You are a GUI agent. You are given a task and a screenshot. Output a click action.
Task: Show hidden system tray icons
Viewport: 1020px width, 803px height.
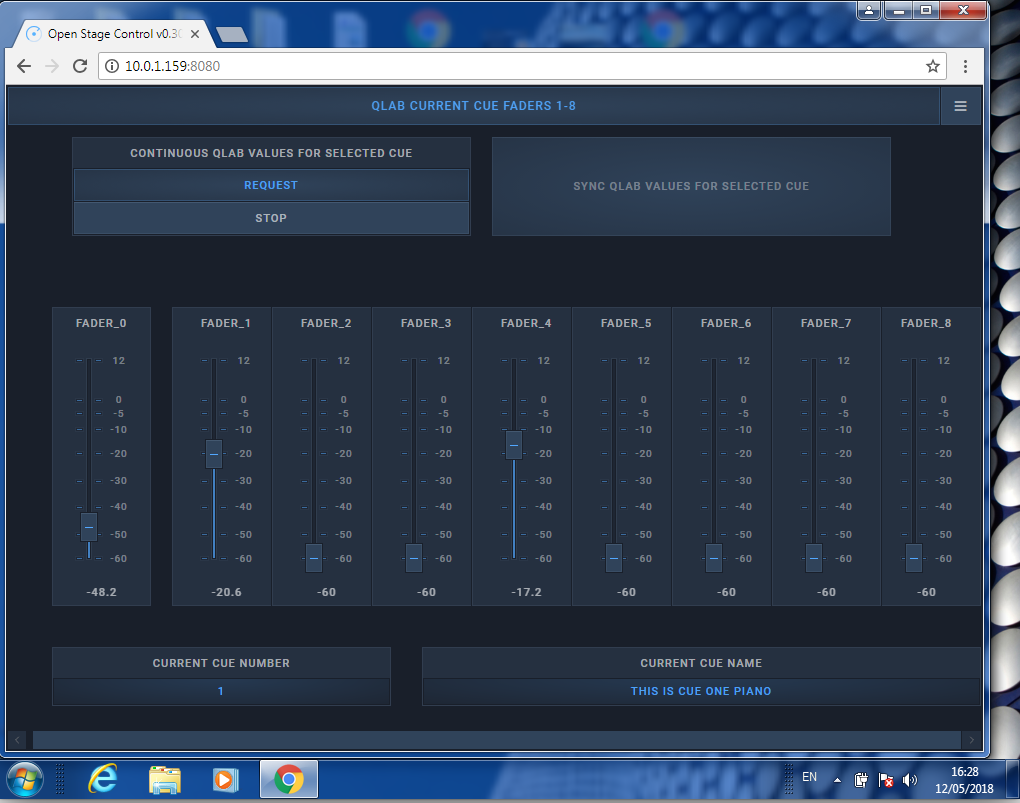(x=837, y=779)
